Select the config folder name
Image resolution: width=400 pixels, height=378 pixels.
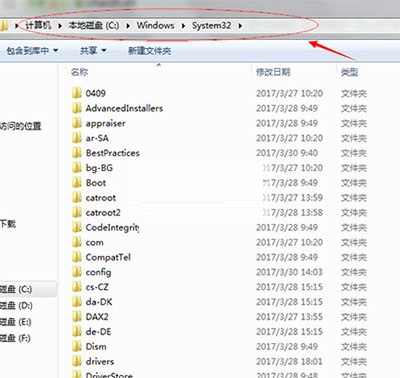pos(98,272)
